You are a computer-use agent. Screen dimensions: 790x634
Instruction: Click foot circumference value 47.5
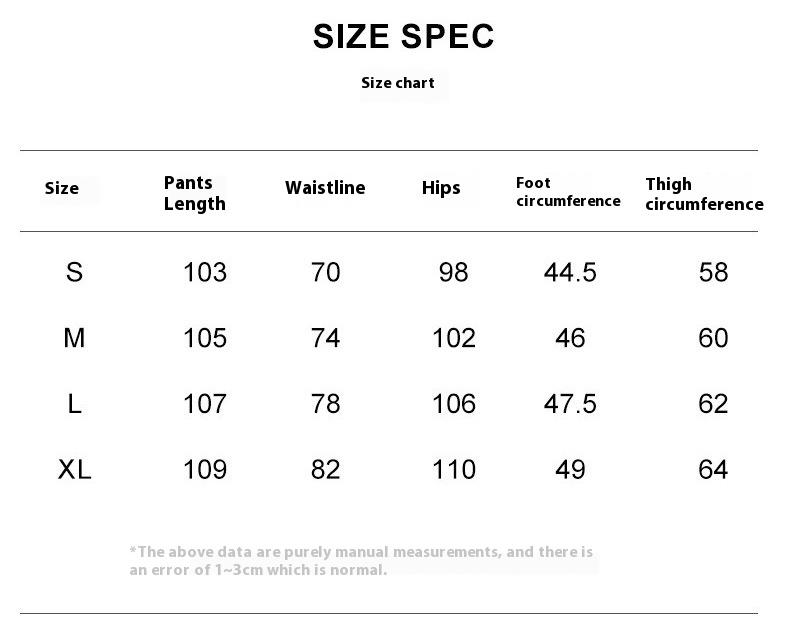(x=570, y=404)
